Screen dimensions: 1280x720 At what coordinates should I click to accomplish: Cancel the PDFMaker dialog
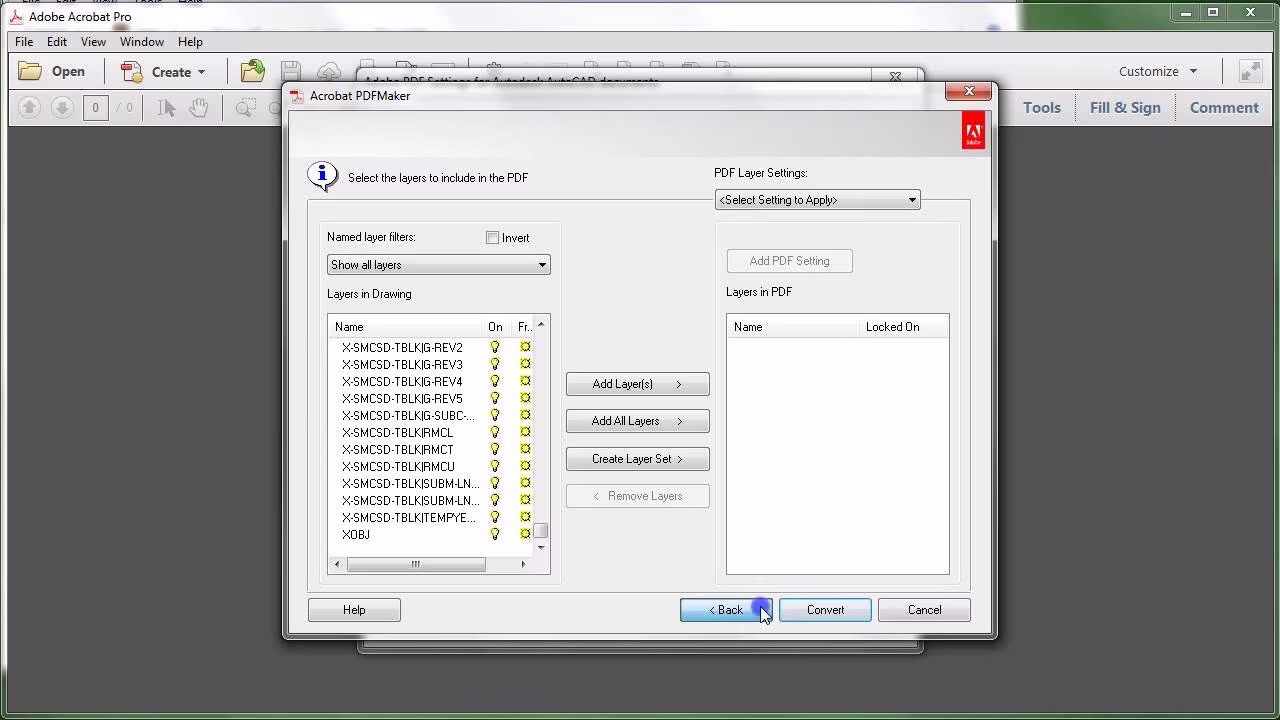[924, 610]
